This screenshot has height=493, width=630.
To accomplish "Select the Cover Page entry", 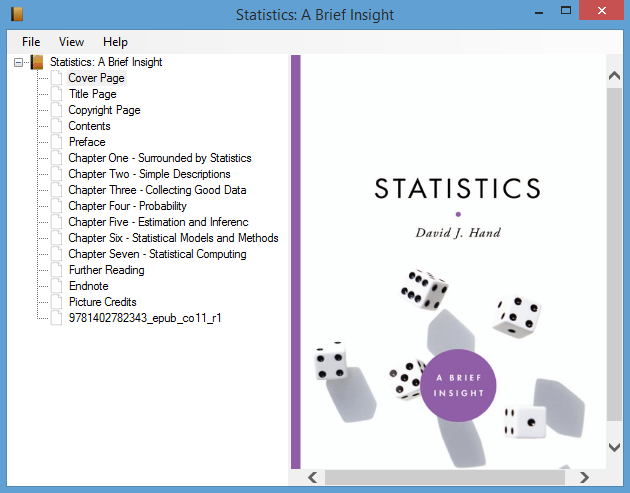I will pos(96,78).
